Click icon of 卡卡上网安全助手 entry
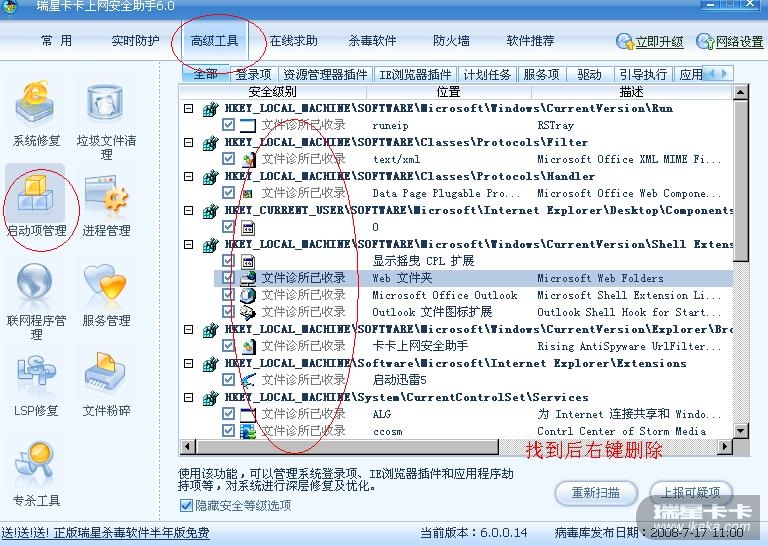Image resolution: width=768 pixels, height=546 pixels. click(248, 346)
